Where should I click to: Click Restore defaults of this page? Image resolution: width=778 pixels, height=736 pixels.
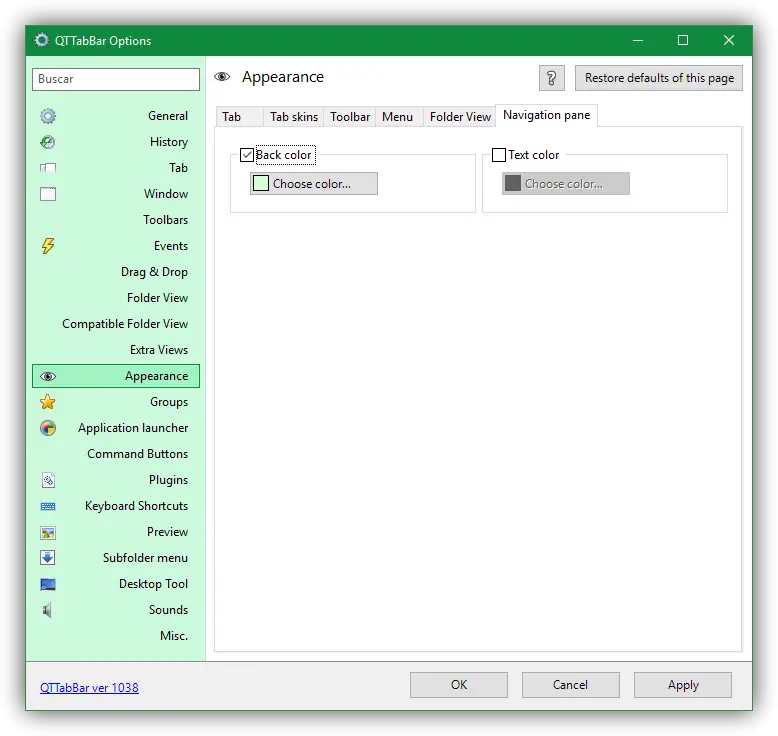click(659, 78)
